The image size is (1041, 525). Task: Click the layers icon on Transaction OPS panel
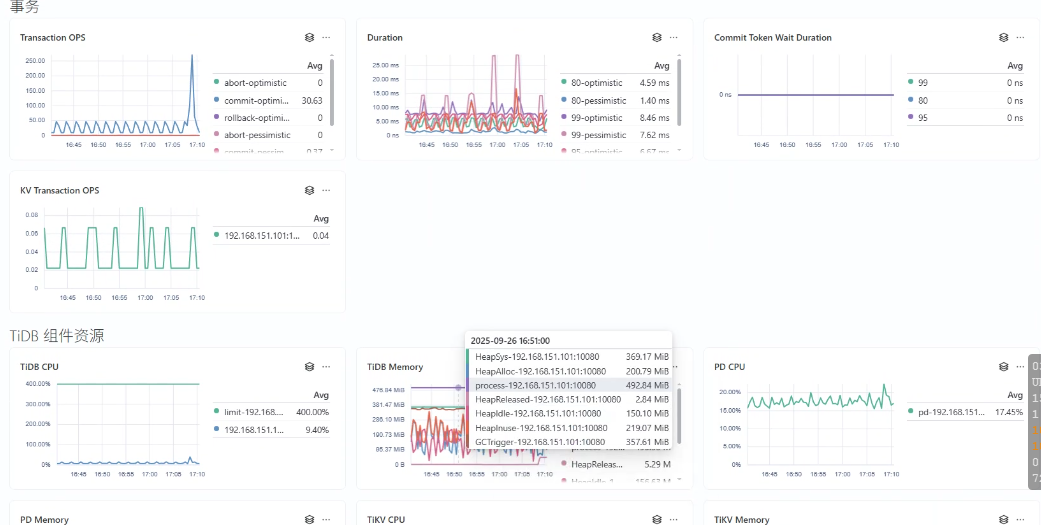point(310,37)
